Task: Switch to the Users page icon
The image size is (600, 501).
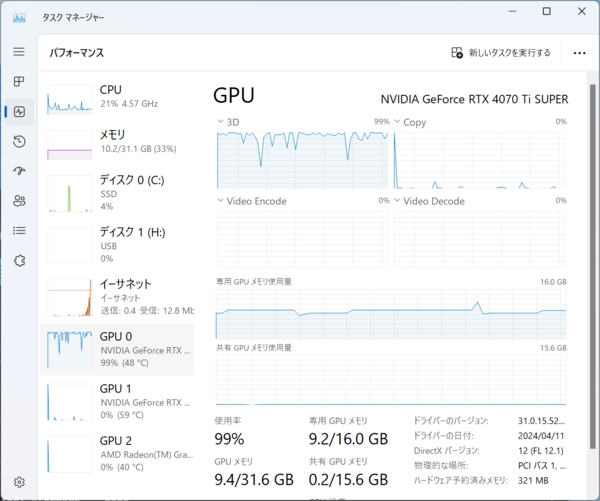Action: click(x=19, y=200)
